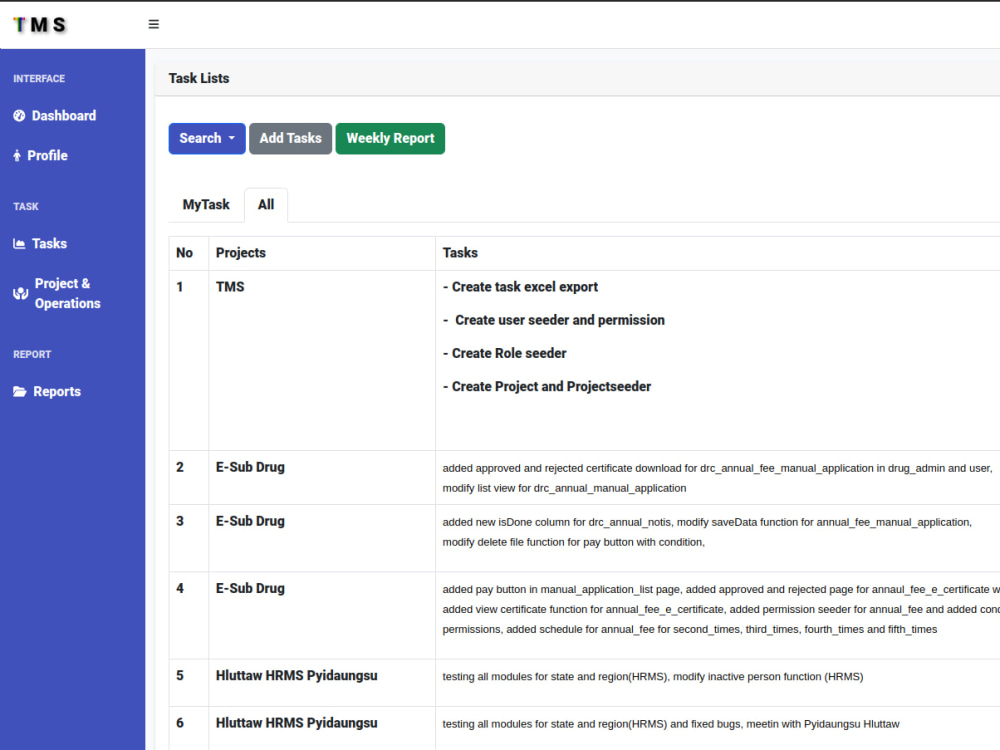Screen dimensions: 1000x750
Task: Click the Reports folder icon
Action: point(19,391)
